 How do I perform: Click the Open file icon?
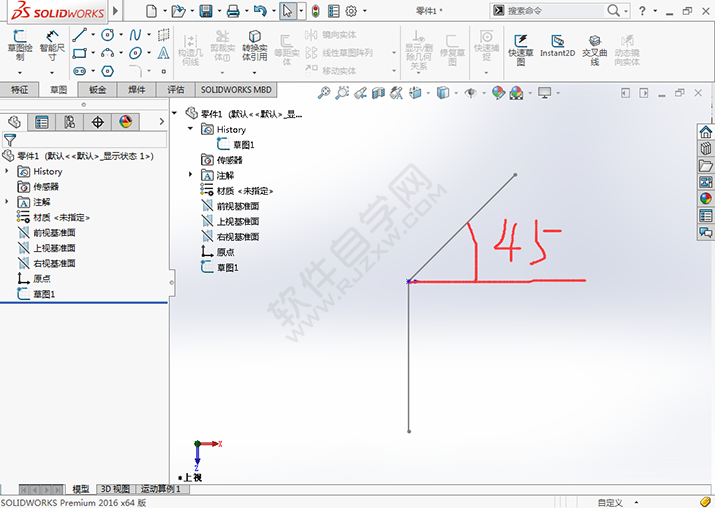(178, 11)
